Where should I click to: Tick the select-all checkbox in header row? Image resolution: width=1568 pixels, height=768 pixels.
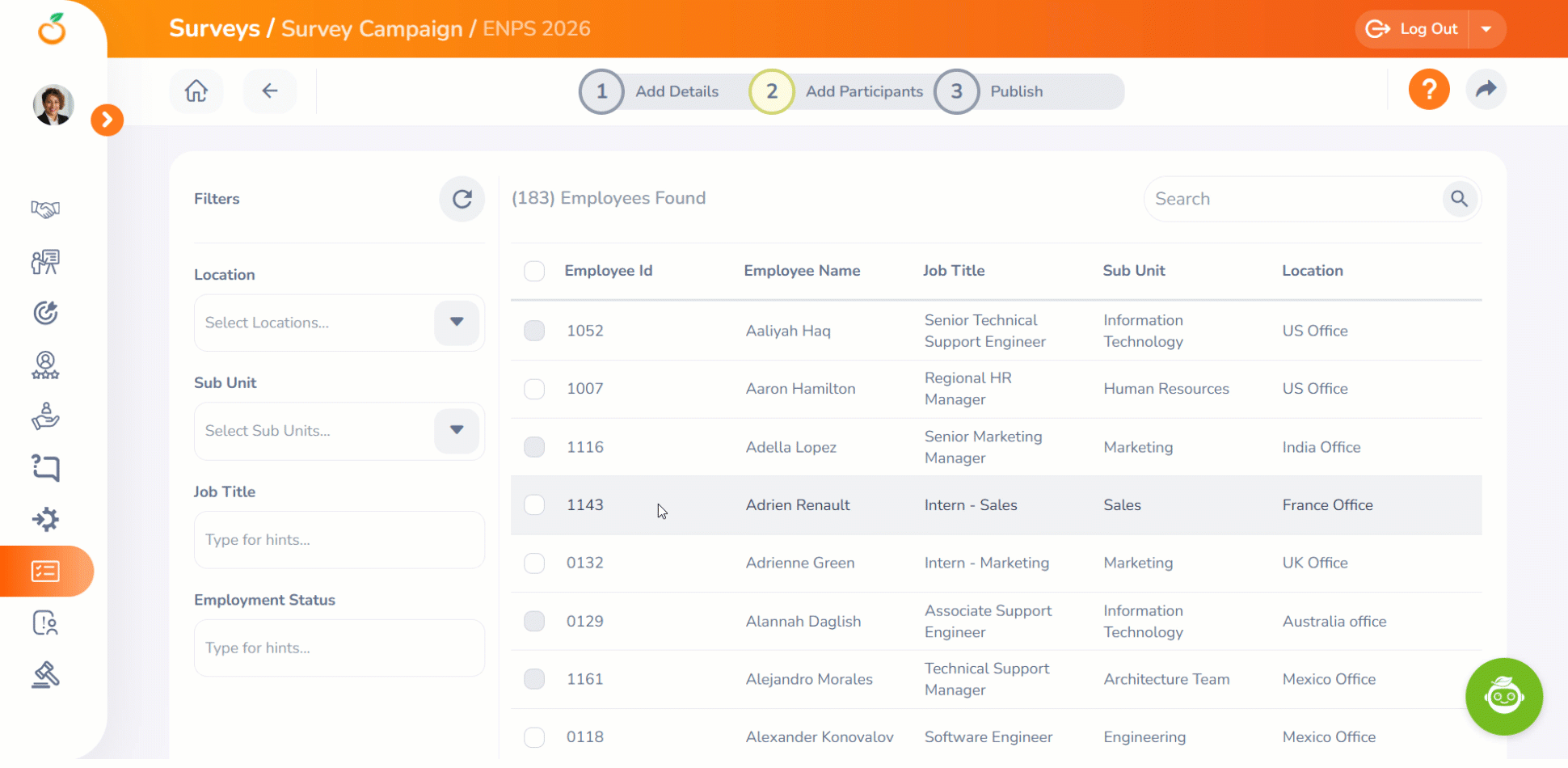coord(534,271)
